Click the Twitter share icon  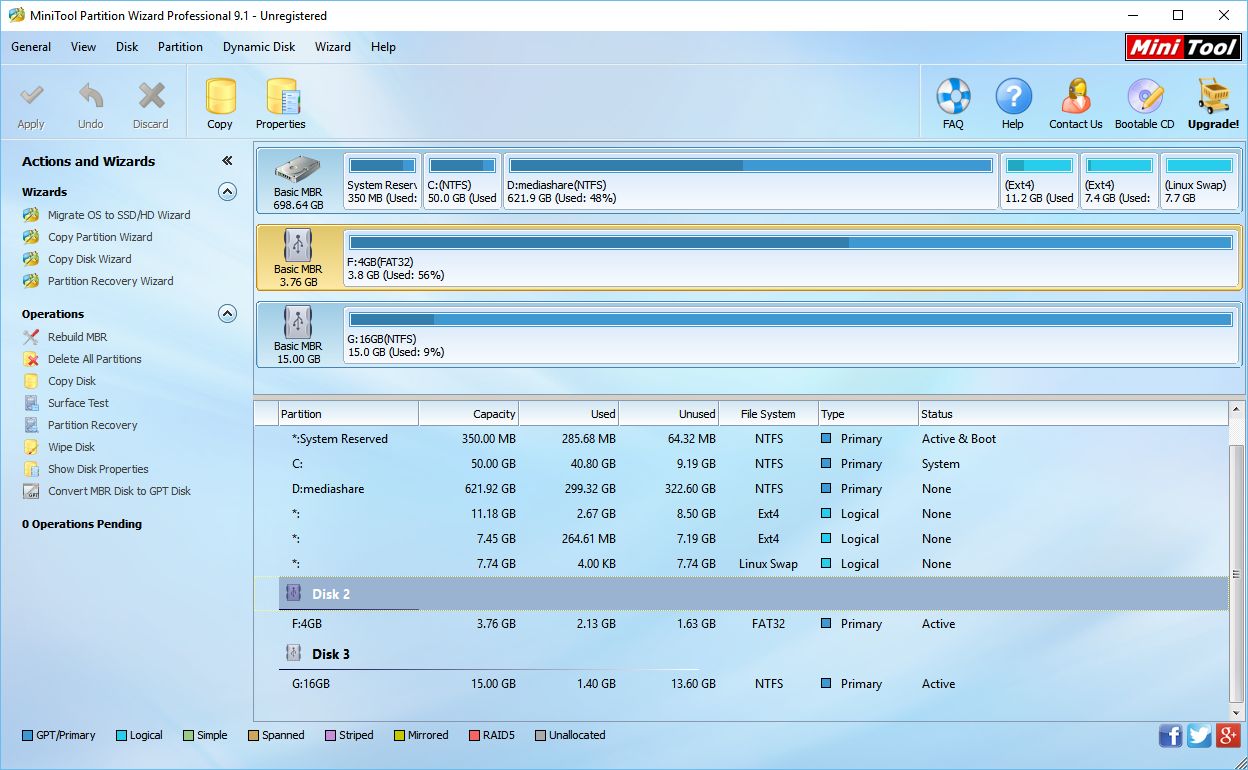point(1200,736)
